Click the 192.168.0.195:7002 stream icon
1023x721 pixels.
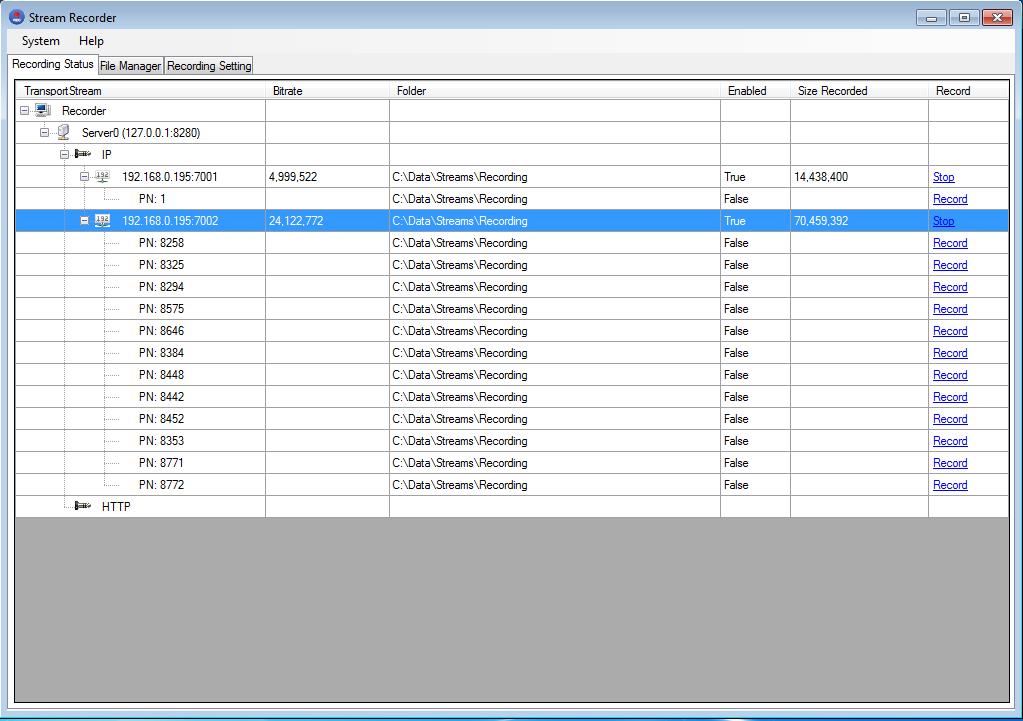tap(102, 221)
